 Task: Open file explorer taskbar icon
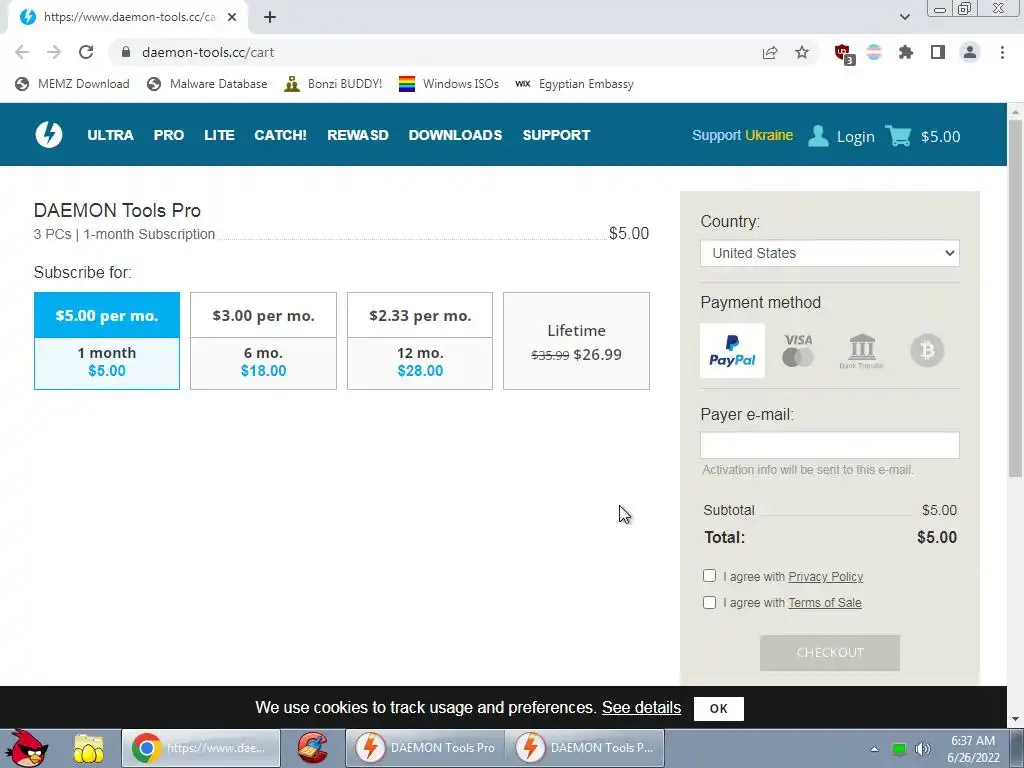click(88, 748)
